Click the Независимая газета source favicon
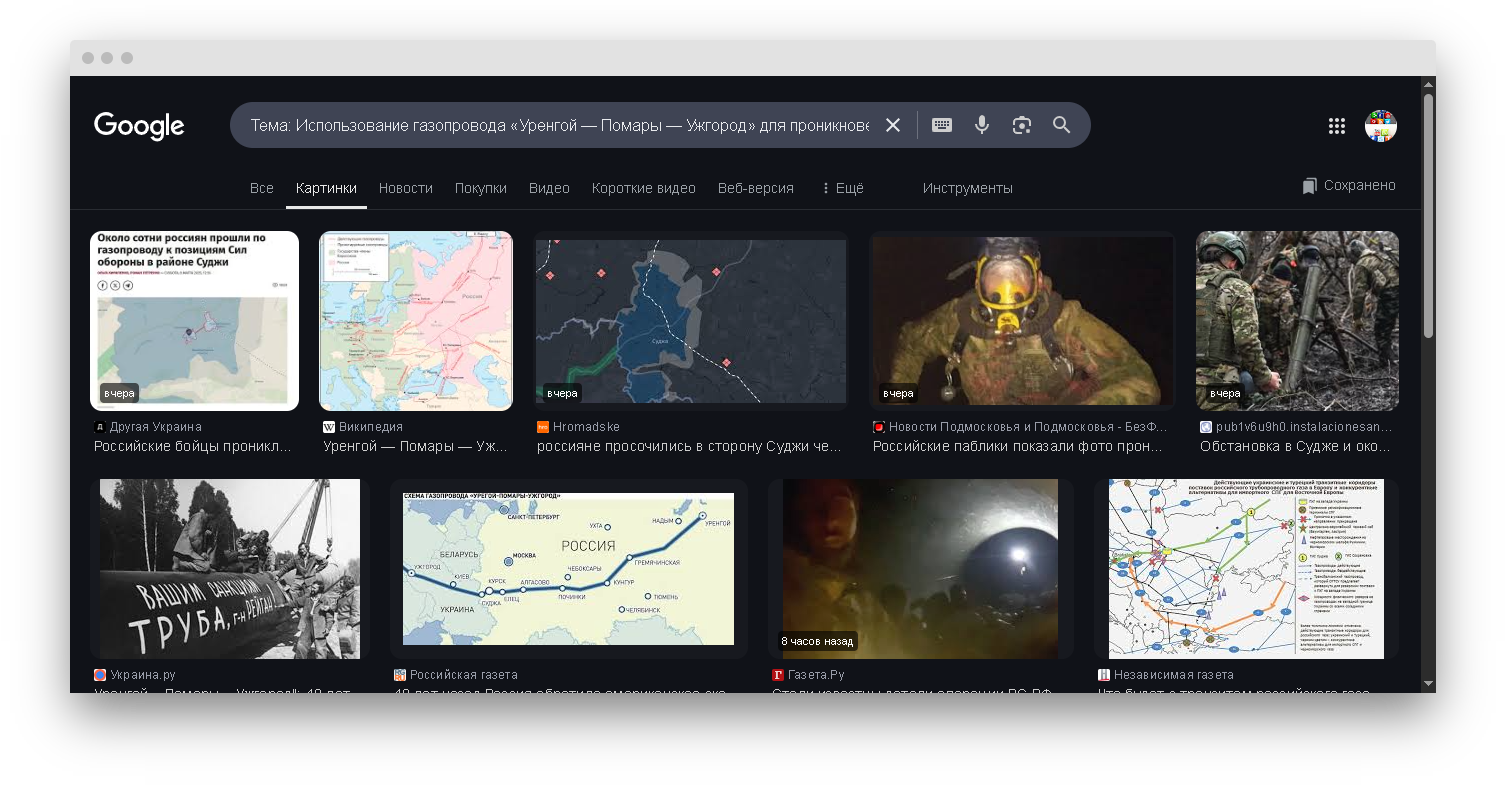The width and height of the screenshot is (1506, 793). point(1104,675)
